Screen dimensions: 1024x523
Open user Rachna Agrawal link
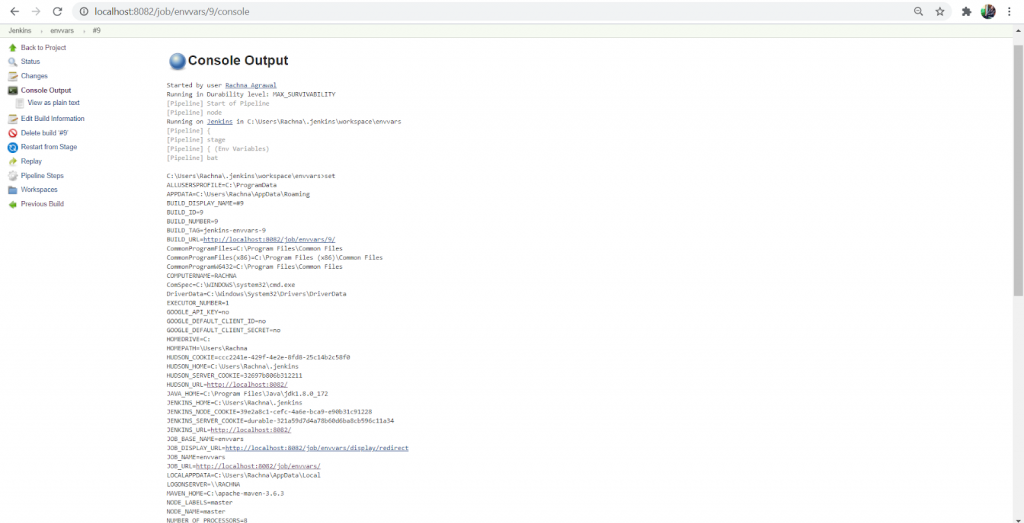tap(251, 86)
